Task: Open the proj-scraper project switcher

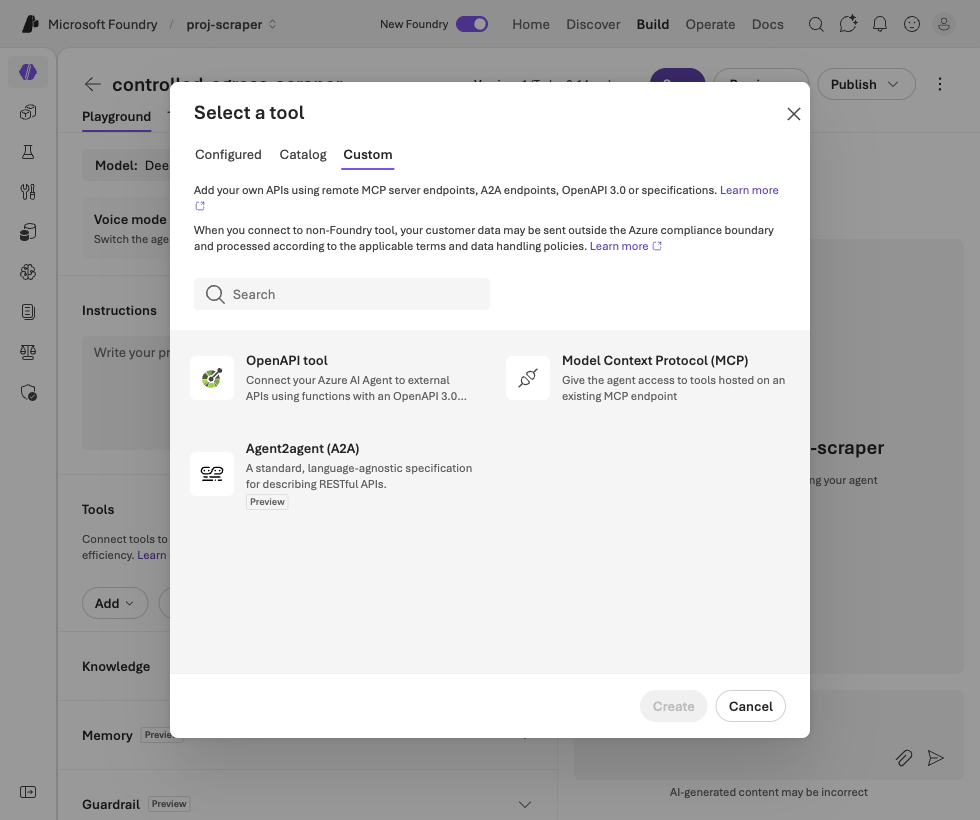Action: point(231,24)
